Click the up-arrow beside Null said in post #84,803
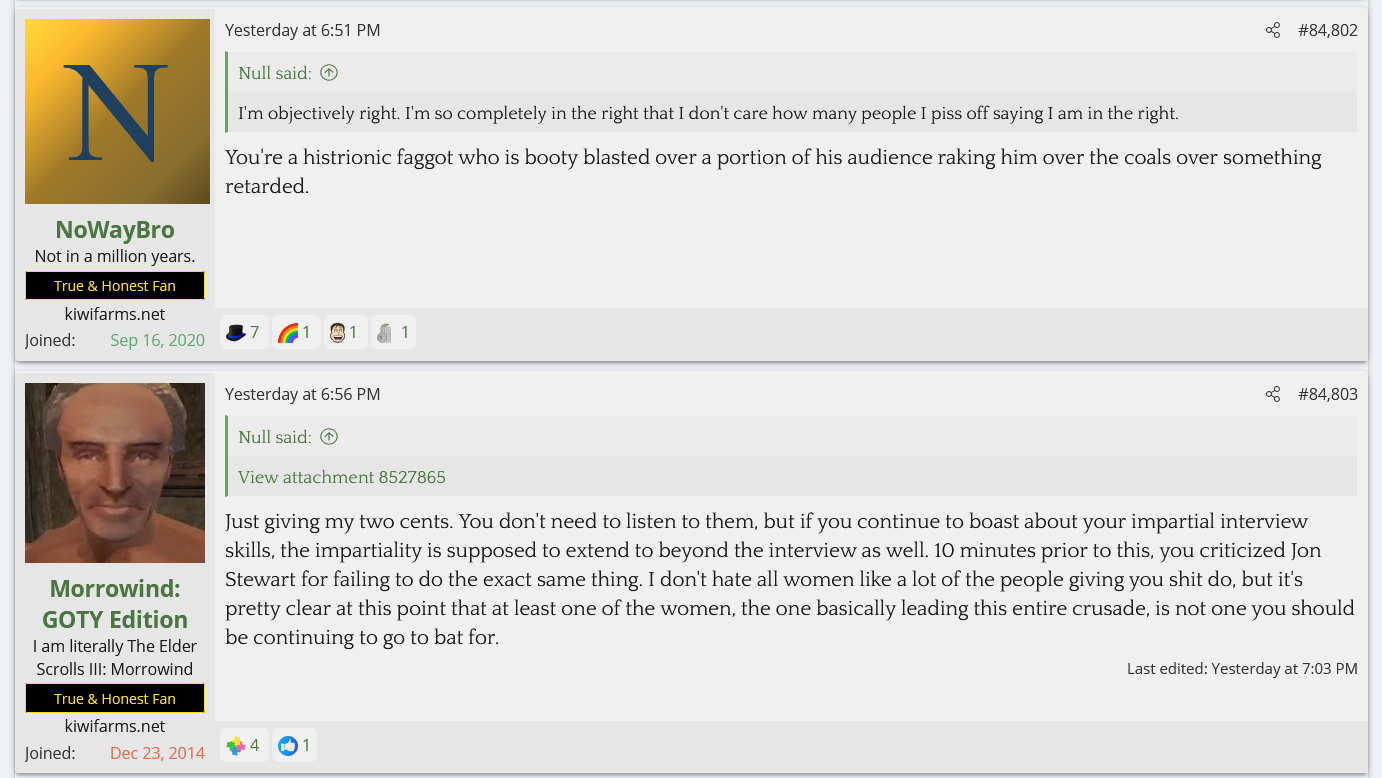Viewport: 1382px width, 778px height. (x=329, y=437)
